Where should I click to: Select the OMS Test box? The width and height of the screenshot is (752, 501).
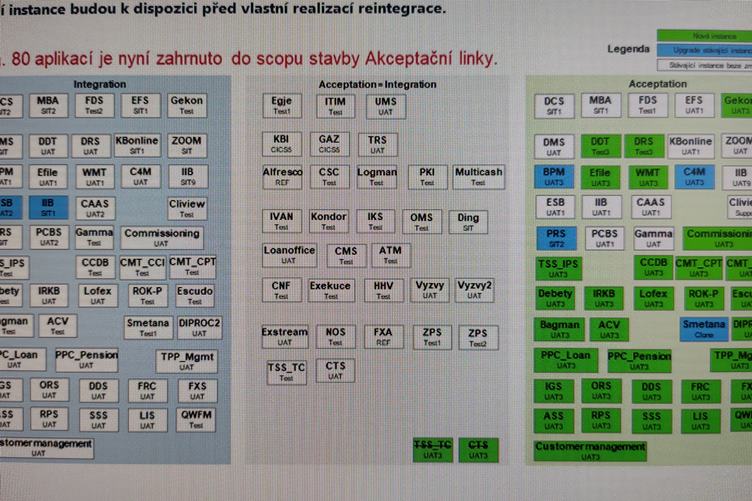pos(422,222)
